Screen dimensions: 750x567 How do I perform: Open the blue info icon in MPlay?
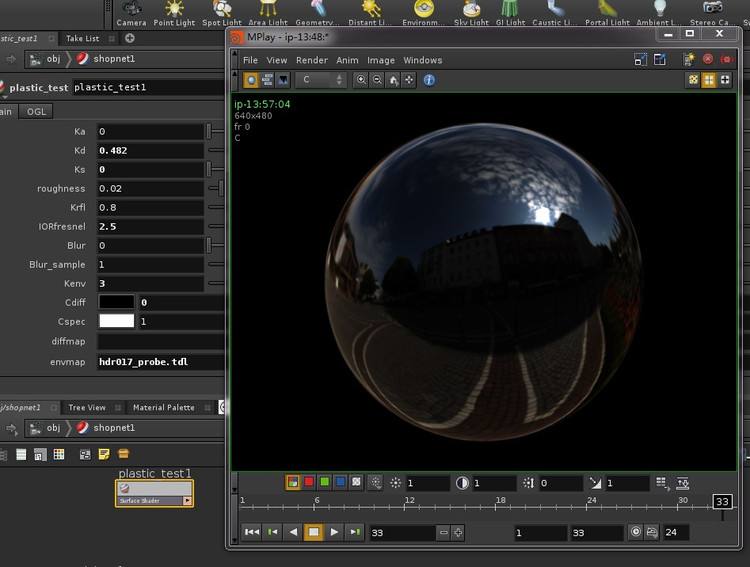tap(429, 80)
